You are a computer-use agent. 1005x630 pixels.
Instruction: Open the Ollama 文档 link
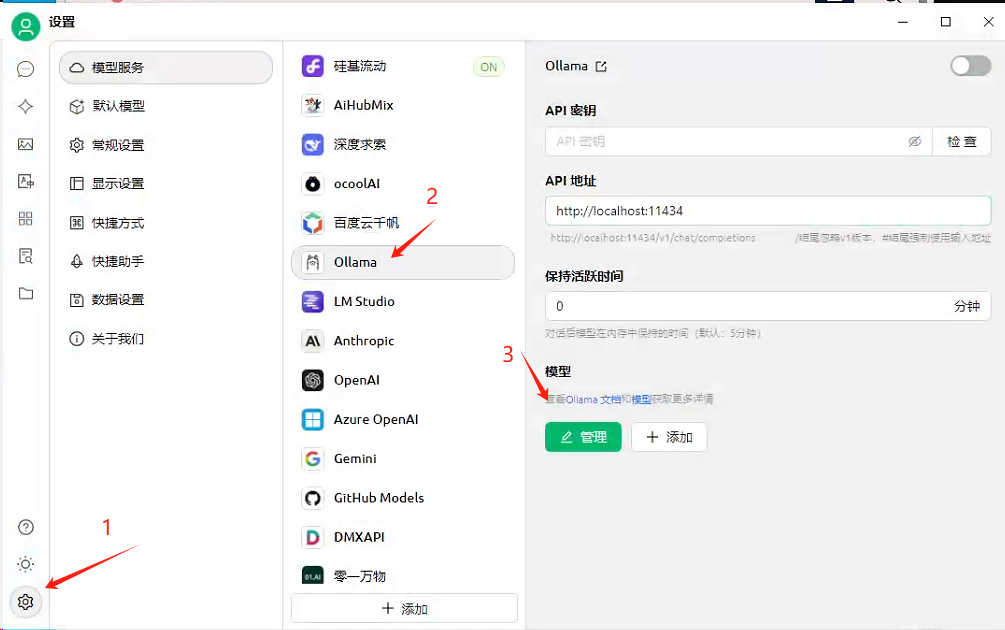point(593,399)
